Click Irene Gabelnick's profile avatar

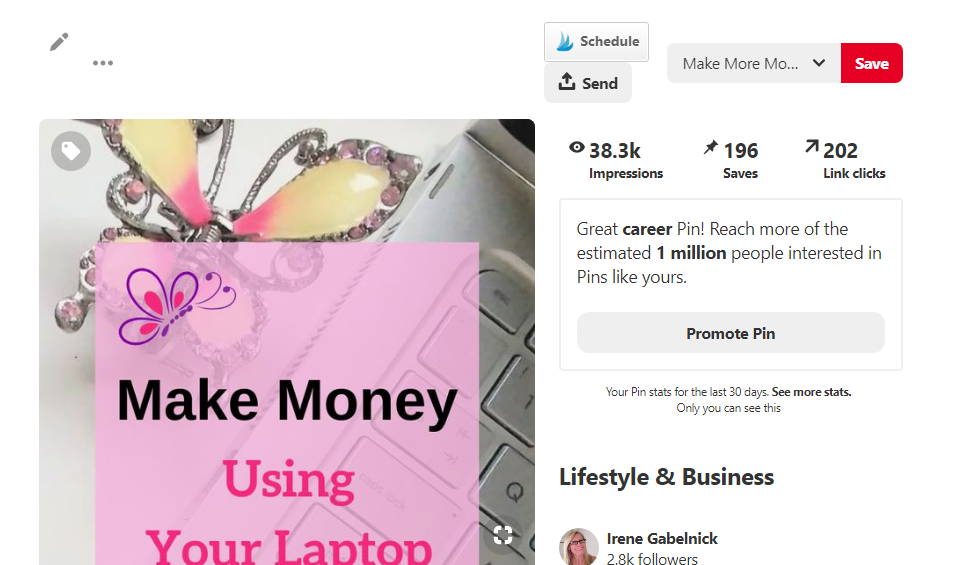(578, 546)
